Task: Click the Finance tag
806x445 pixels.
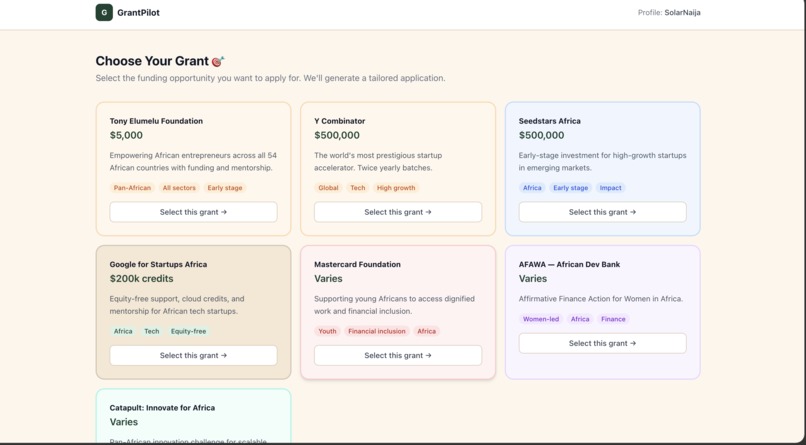Action: coord(613,319)
